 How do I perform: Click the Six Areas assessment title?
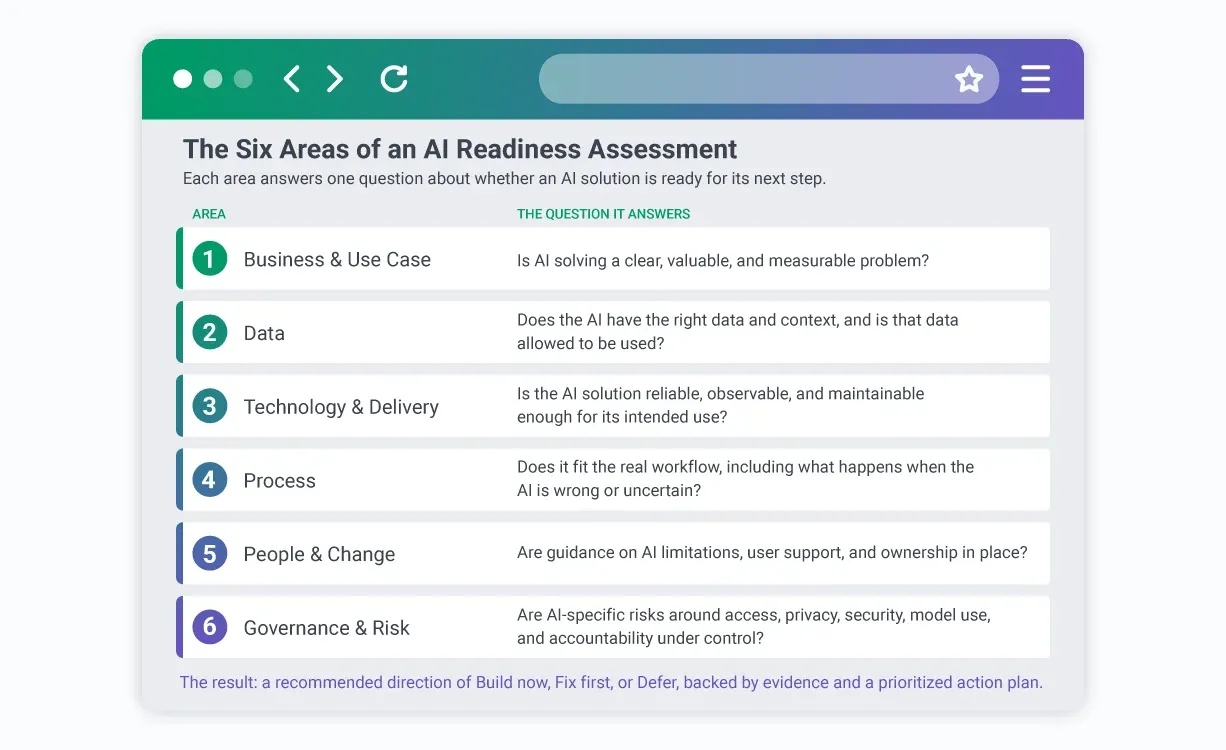tap(460, 149)
